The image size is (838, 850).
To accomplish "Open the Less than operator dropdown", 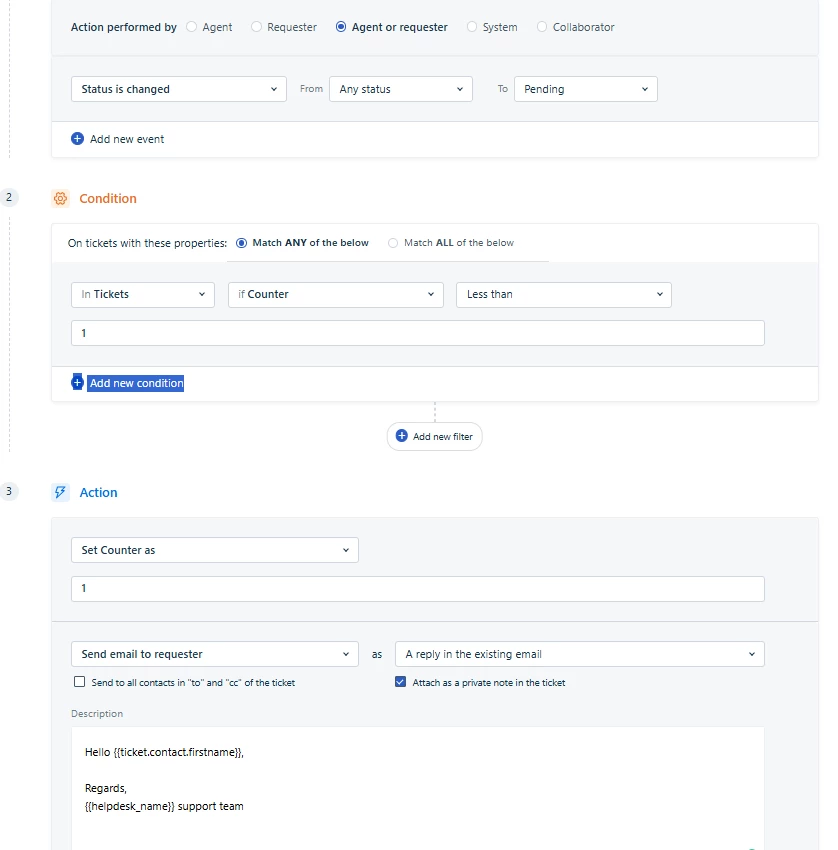I will [564, 294].
